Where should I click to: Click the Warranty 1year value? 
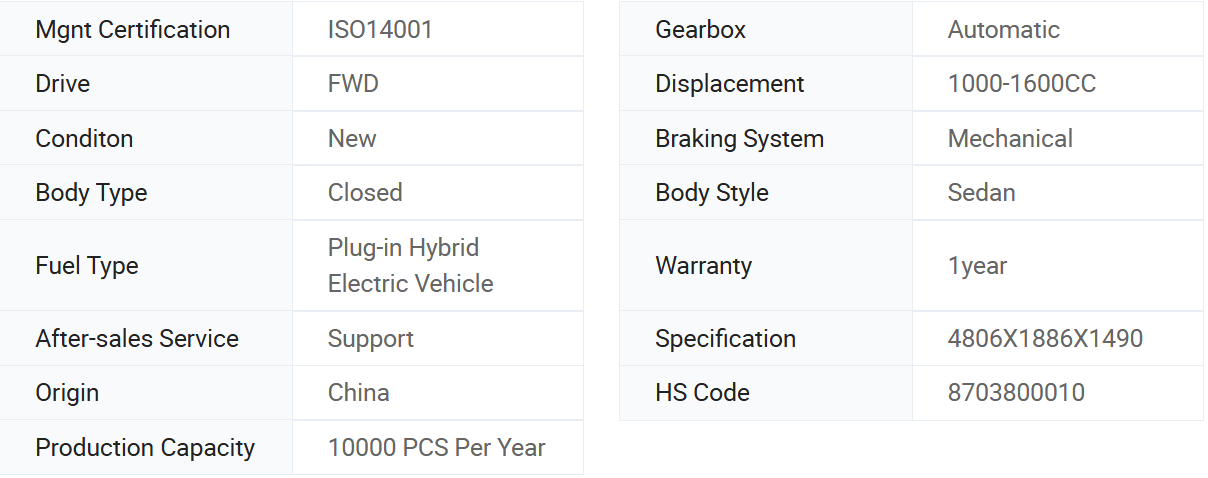click(977, 265)
